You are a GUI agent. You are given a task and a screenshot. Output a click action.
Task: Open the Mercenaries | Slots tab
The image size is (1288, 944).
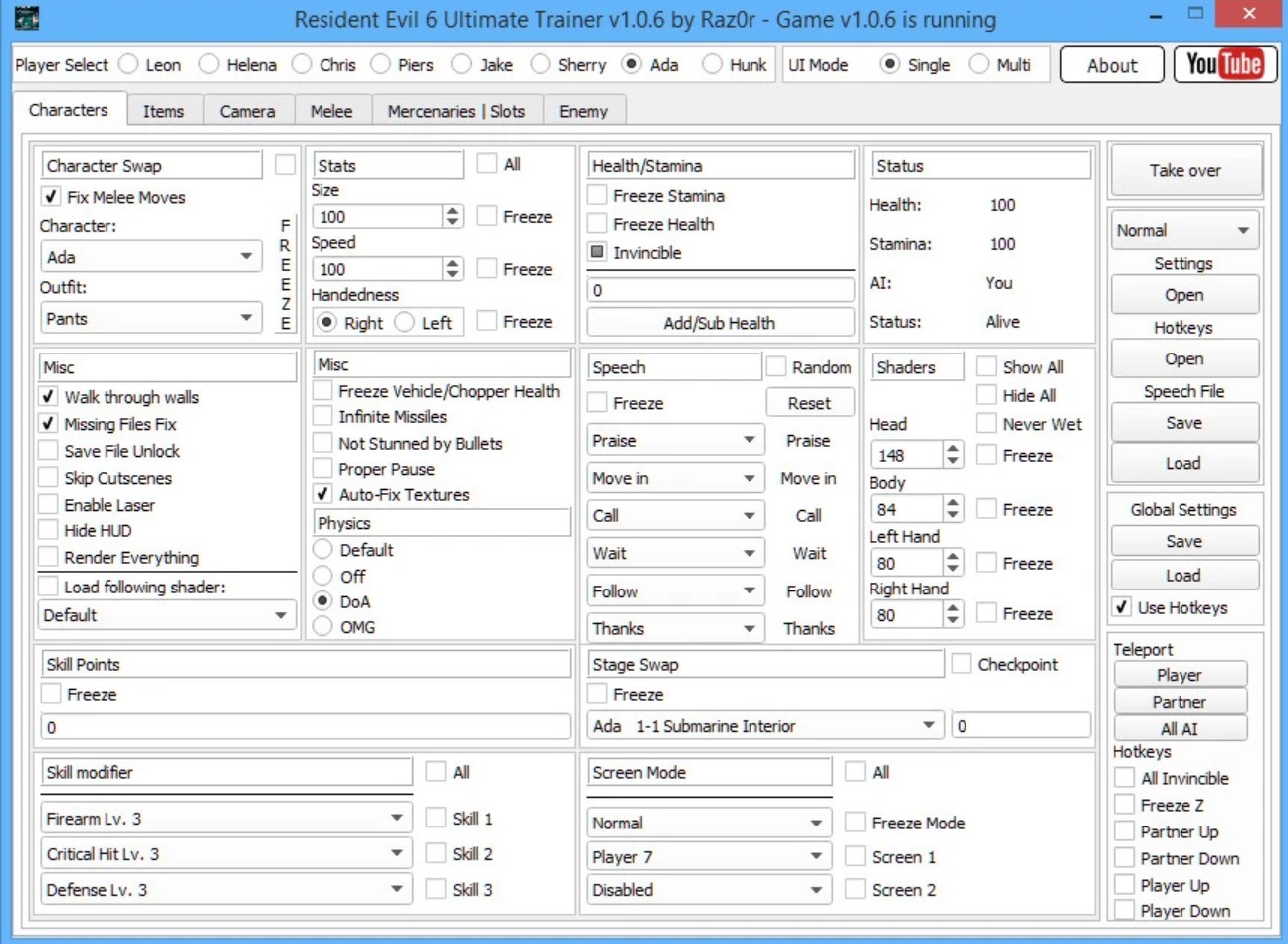[x=456, y=111]
